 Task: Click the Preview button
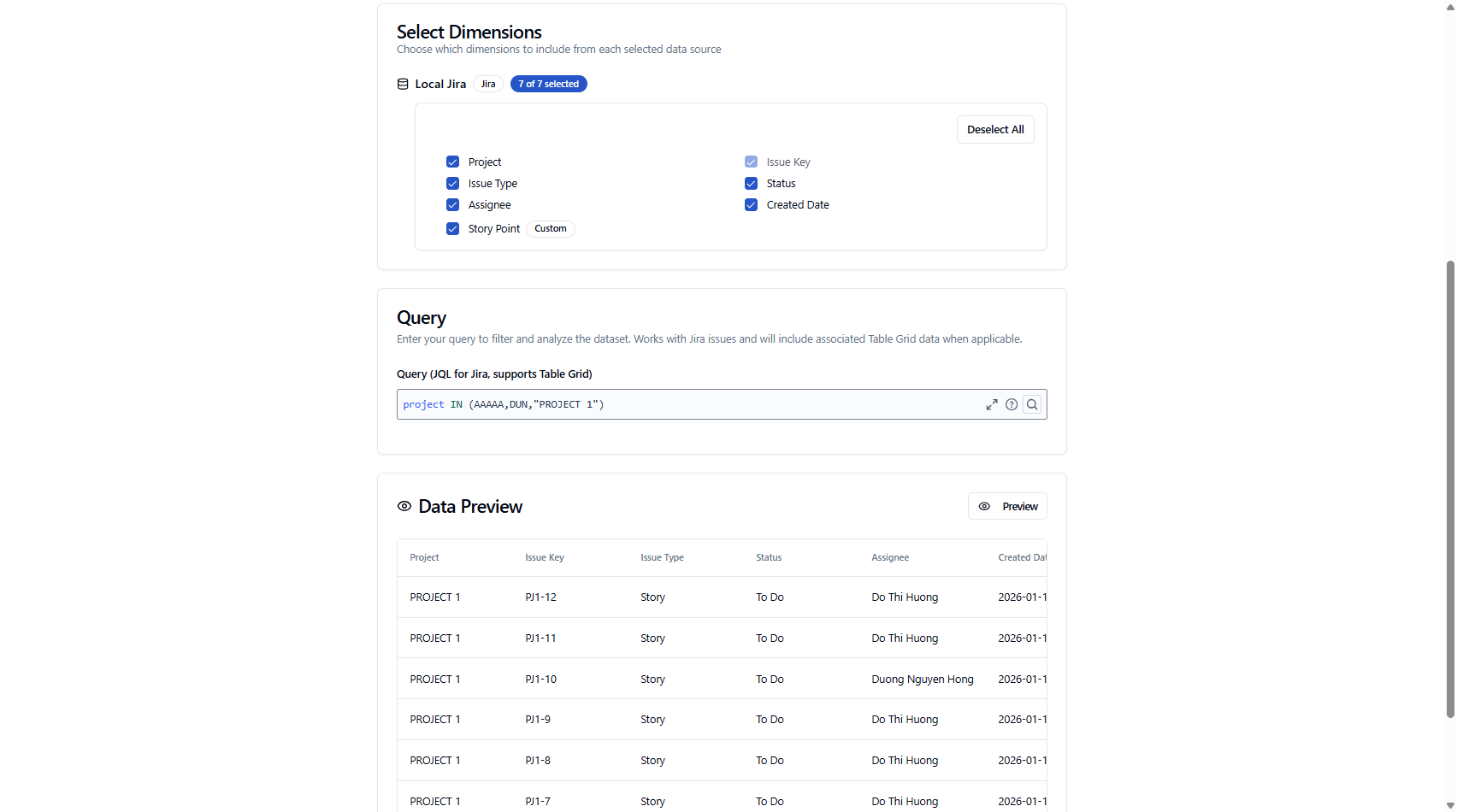click(1007, 506)
